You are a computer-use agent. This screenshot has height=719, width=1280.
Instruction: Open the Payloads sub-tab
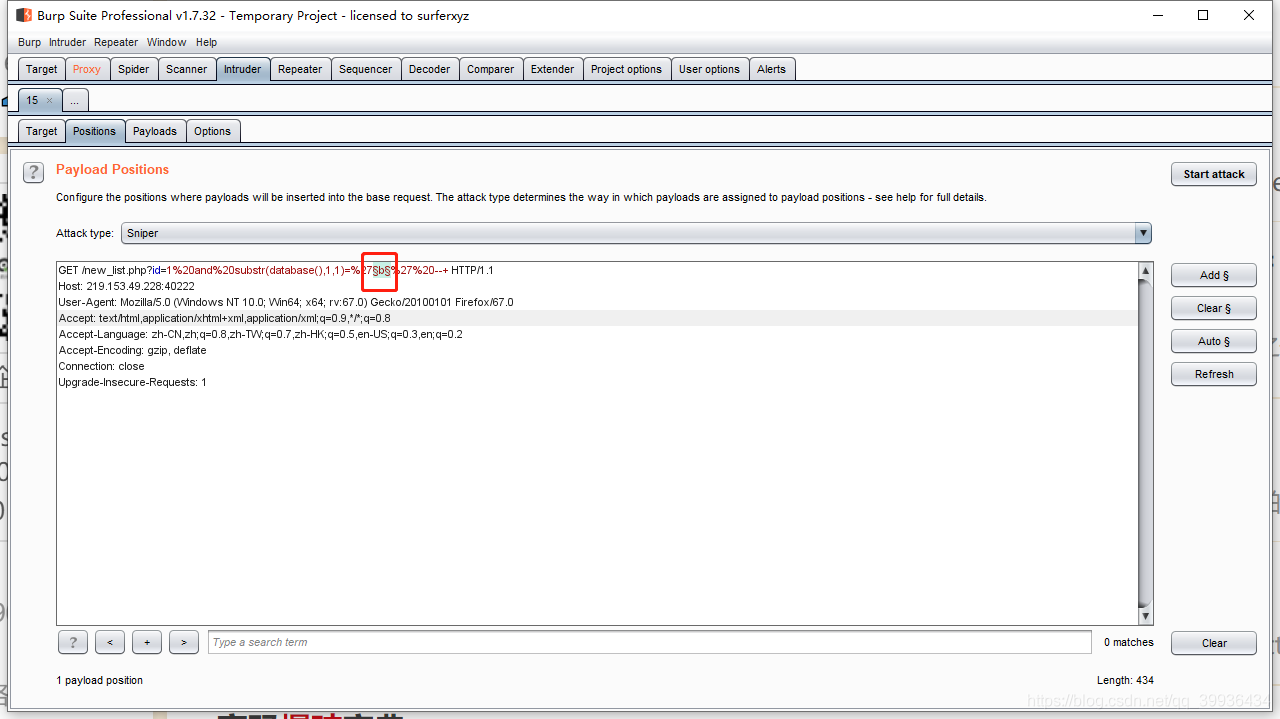[155, 131]
